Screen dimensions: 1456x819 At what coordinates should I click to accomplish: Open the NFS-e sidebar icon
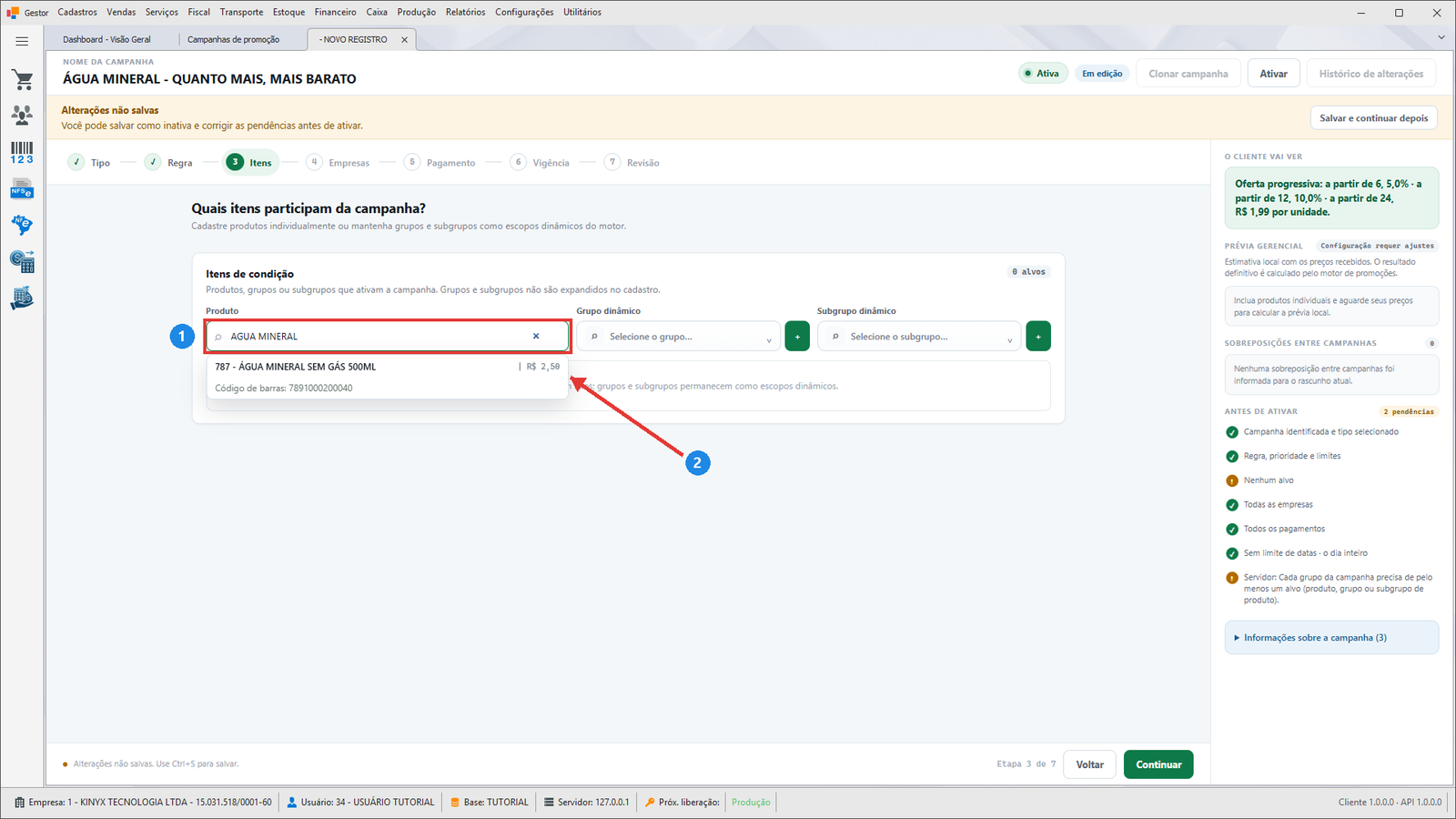pos(22,189)
